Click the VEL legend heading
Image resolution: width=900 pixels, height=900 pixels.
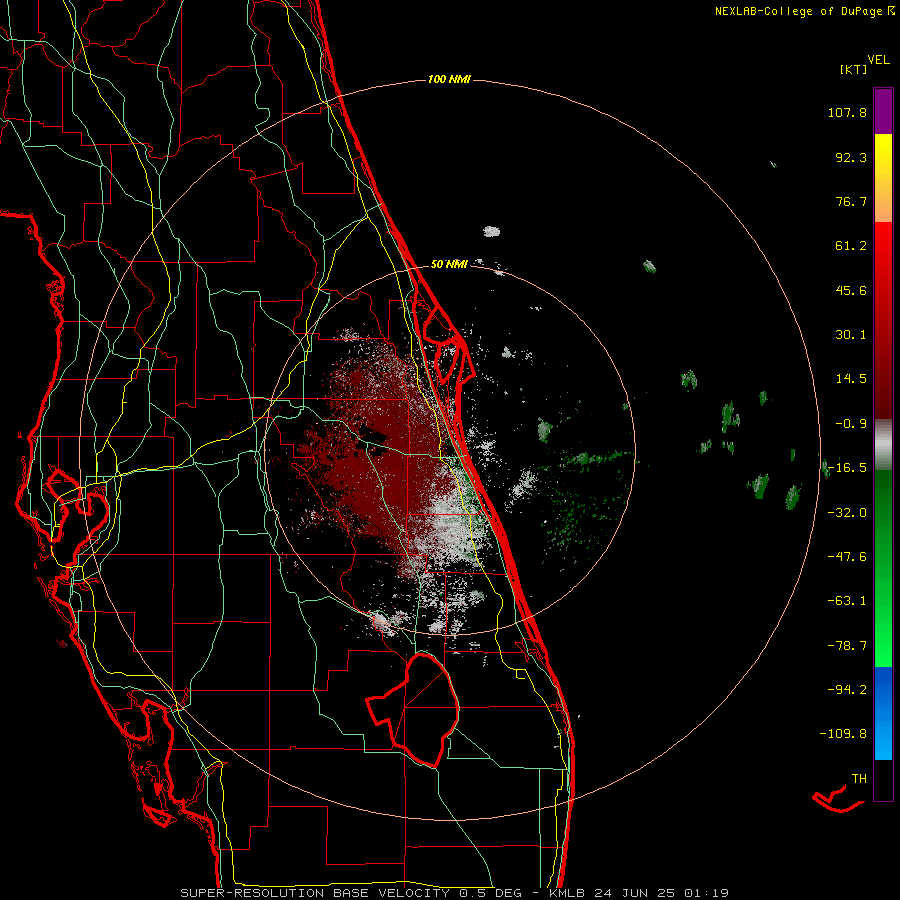coord(878,60)
